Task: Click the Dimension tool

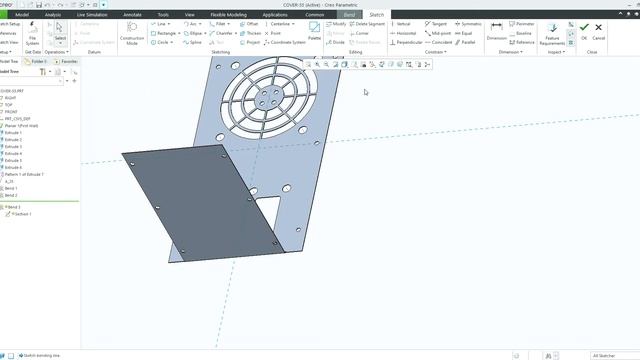Action: (x=497, y=31)
